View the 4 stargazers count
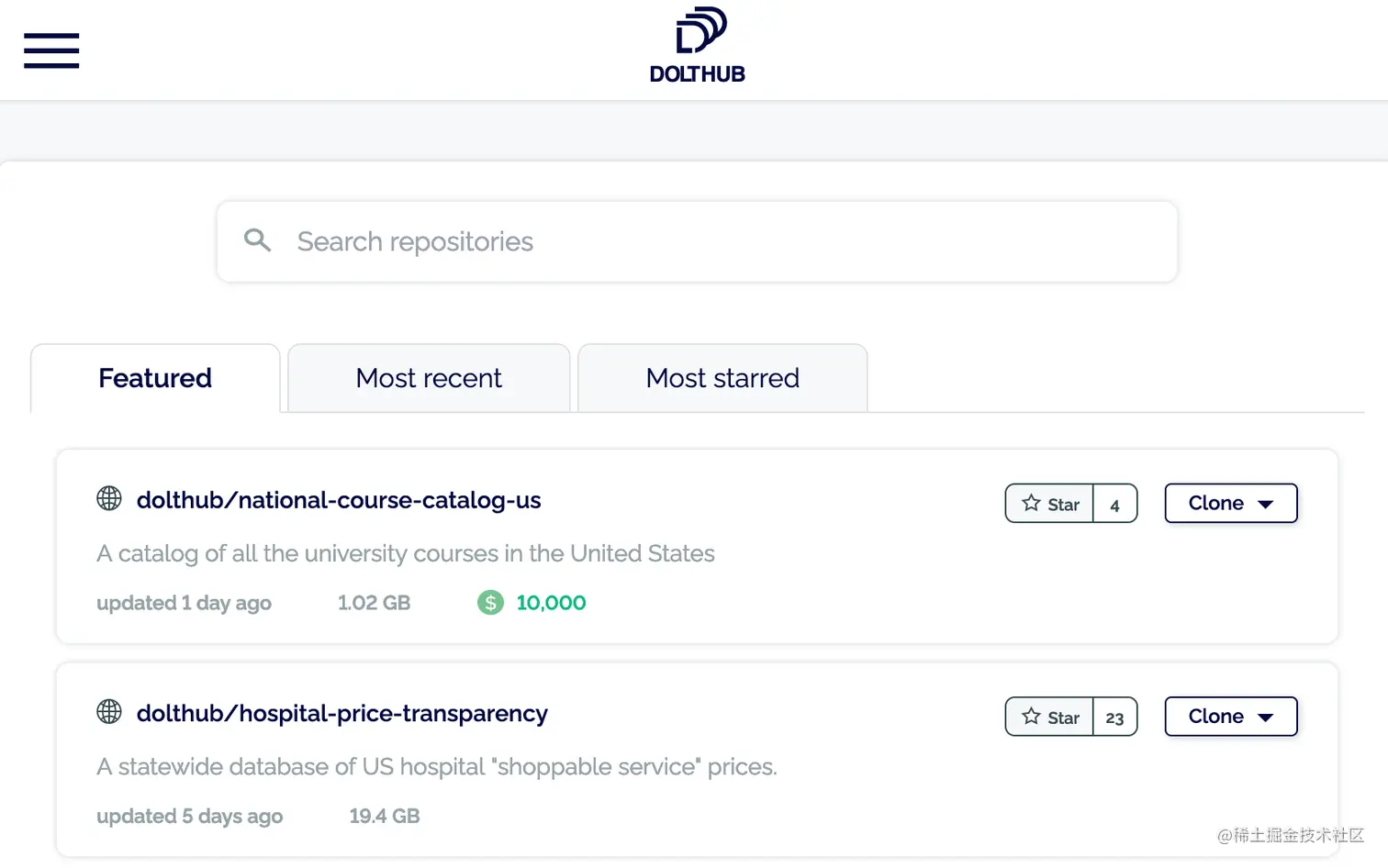 coord(1114,504)
